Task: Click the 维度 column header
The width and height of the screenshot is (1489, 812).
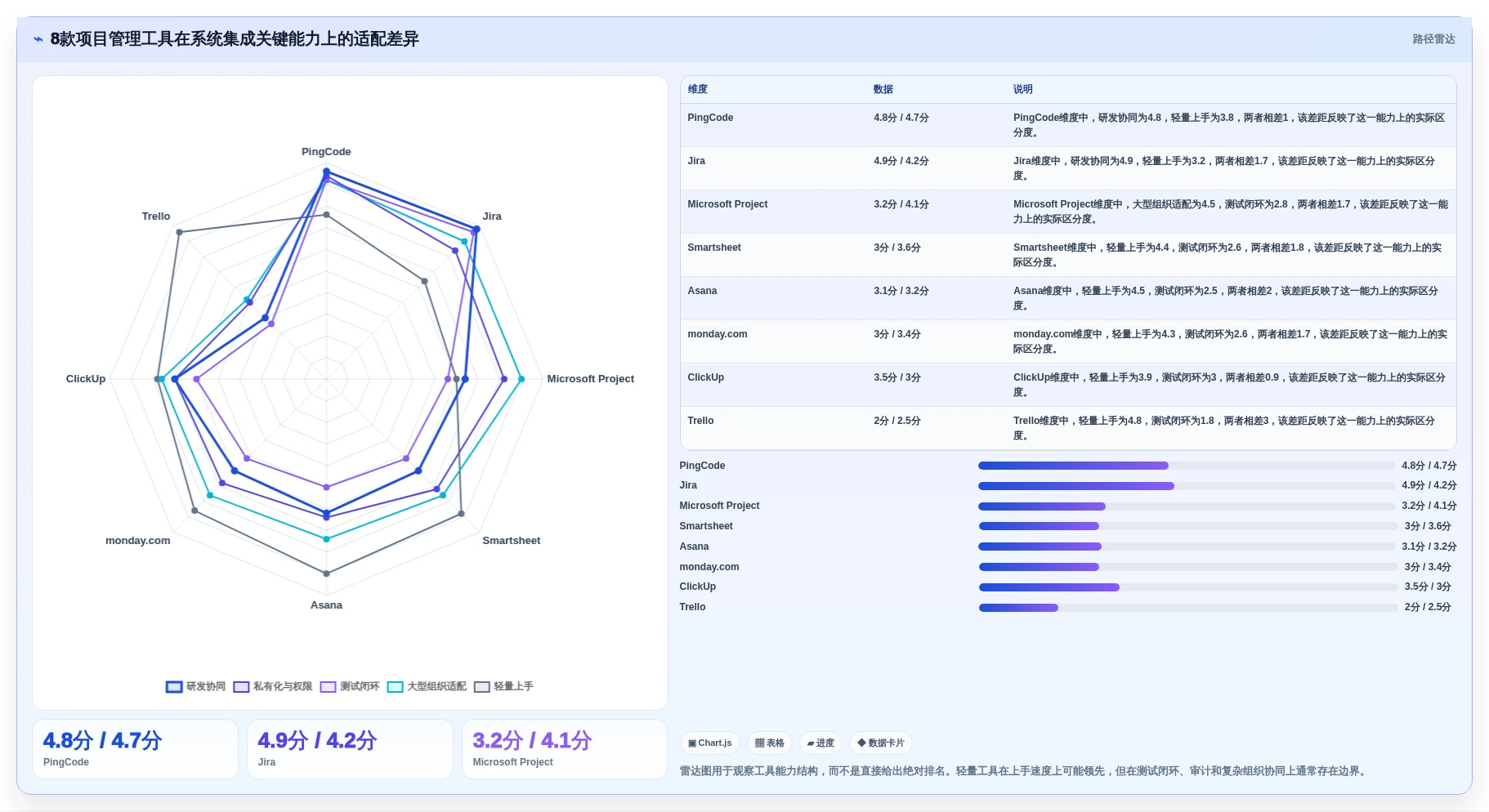Action: (698, 90)
